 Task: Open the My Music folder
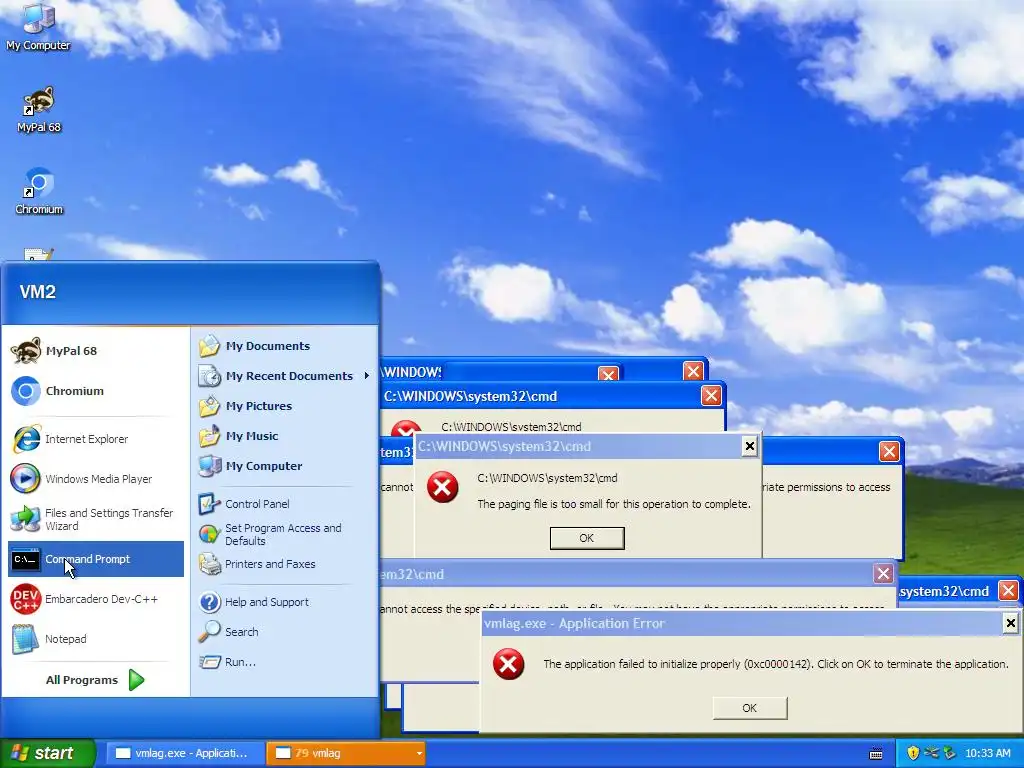coord(284,436)
